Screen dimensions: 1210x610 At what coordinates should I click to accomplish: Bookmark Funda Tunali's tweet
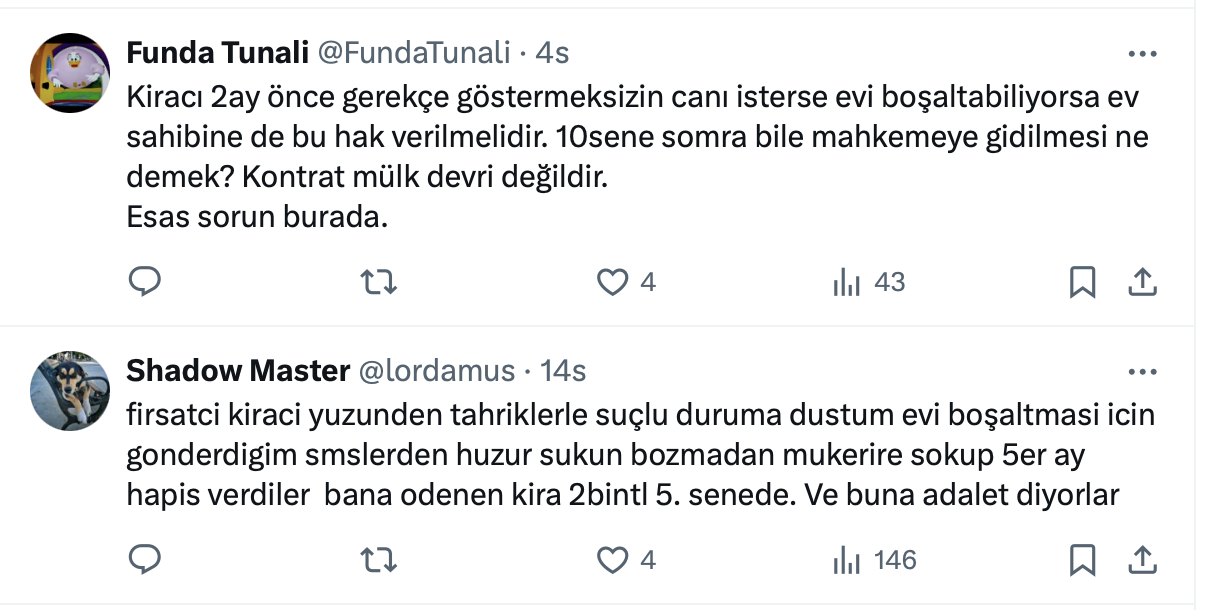[1082, 283]
